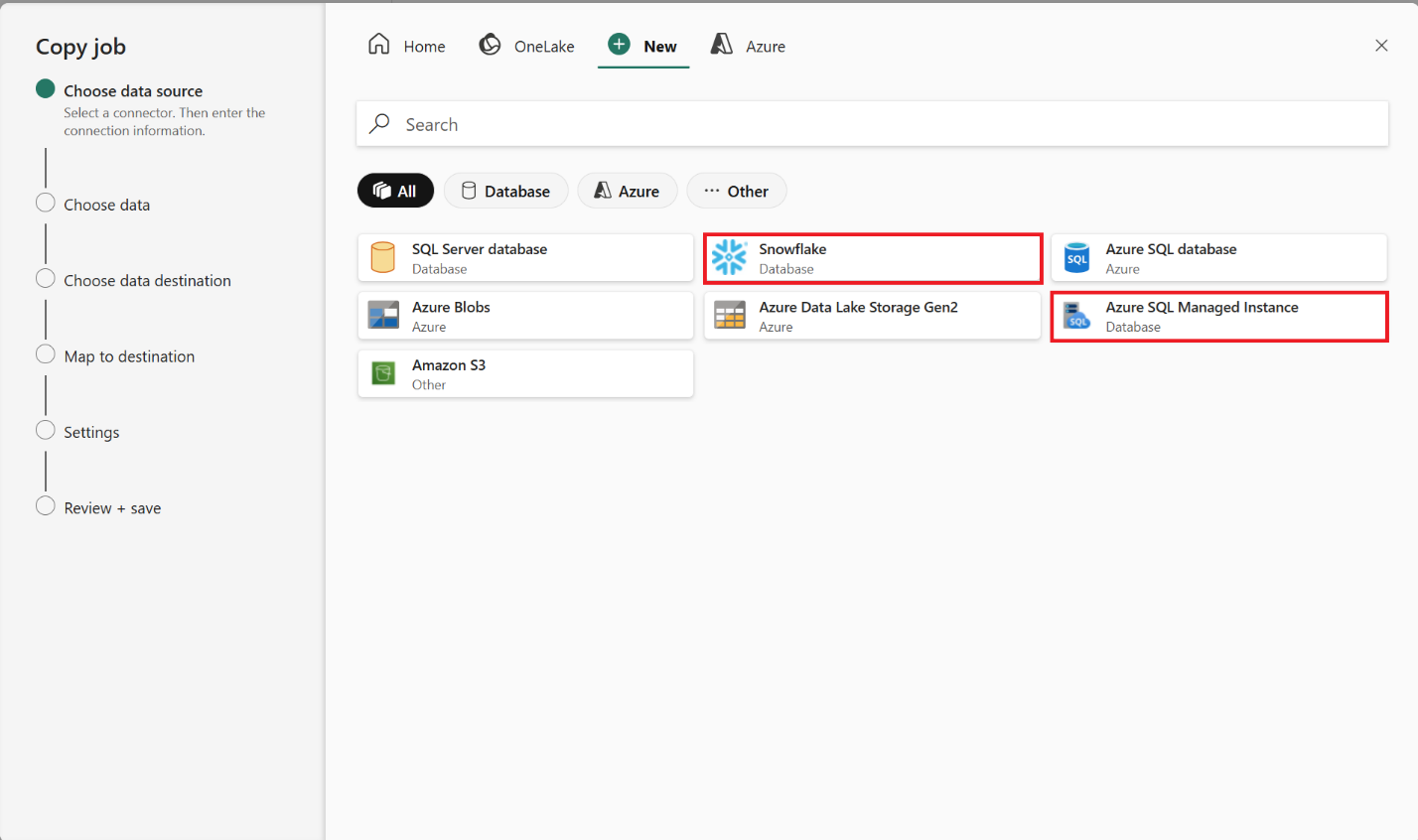Click the Snowflake logo icon
Image resolution: width=1418 pixels, height=840 pixels.
(729, 257)
